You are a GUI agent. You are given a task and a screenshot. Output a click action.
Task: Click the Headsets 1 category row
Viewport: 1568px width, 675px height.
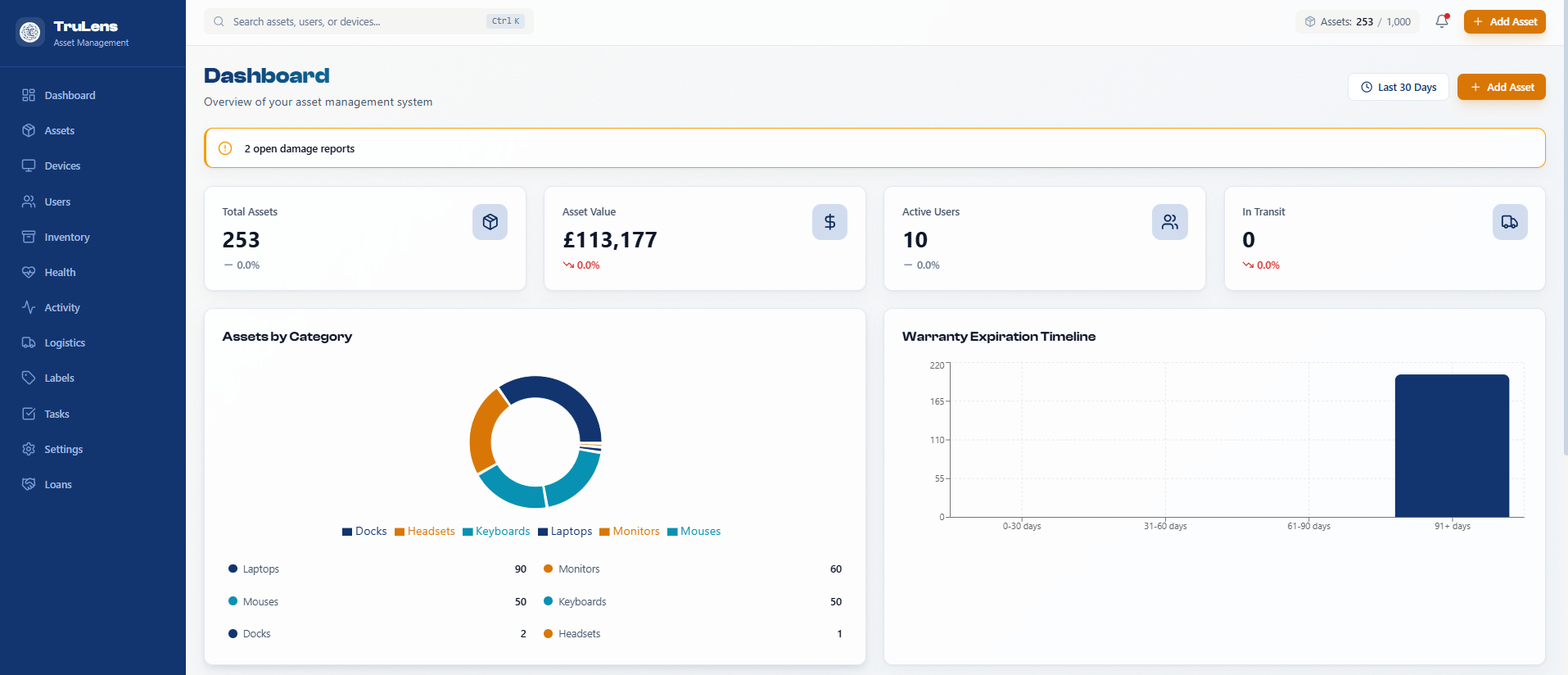pos(693,633)
